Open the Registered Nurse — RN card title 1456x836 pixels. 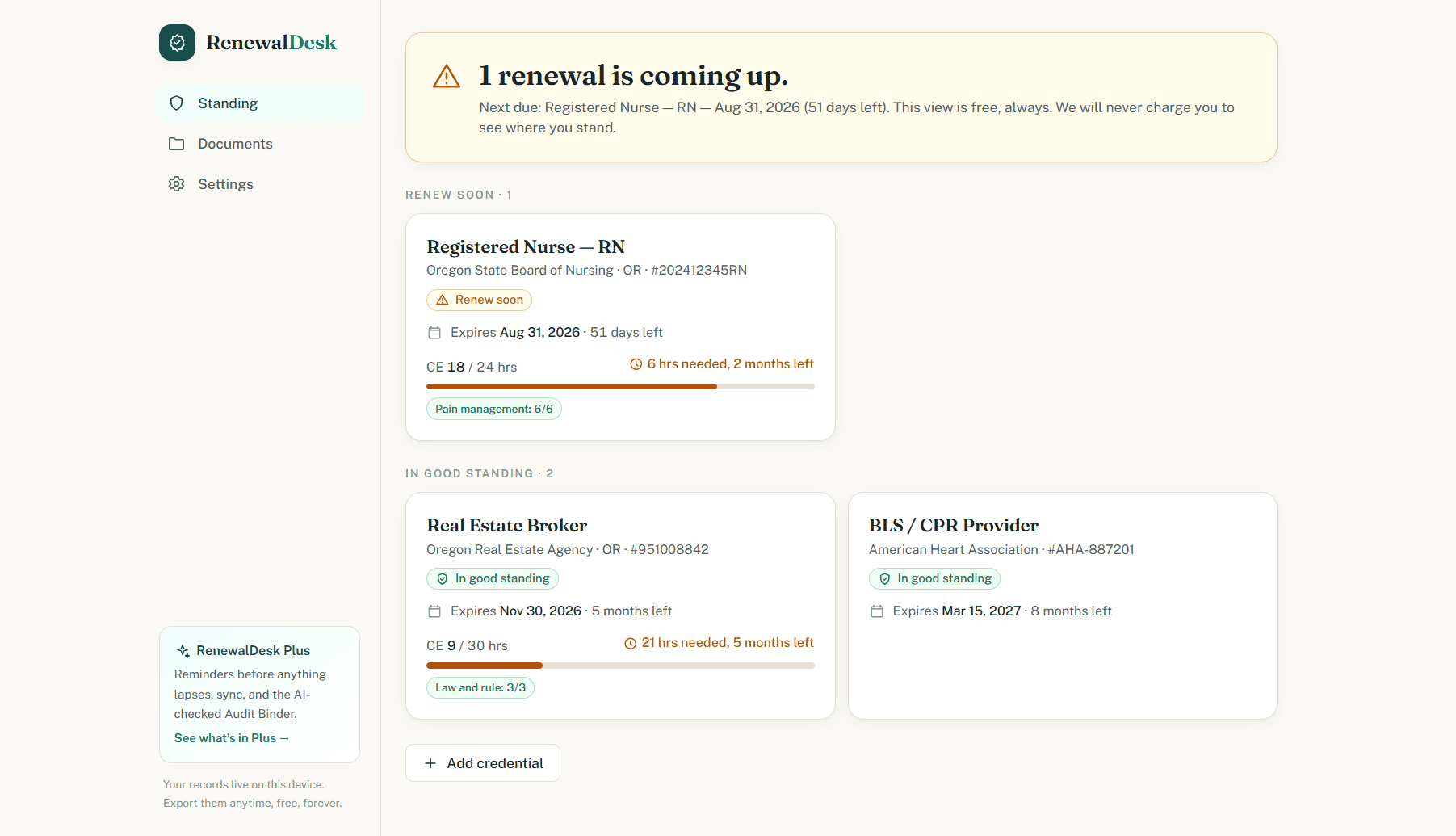526,247
